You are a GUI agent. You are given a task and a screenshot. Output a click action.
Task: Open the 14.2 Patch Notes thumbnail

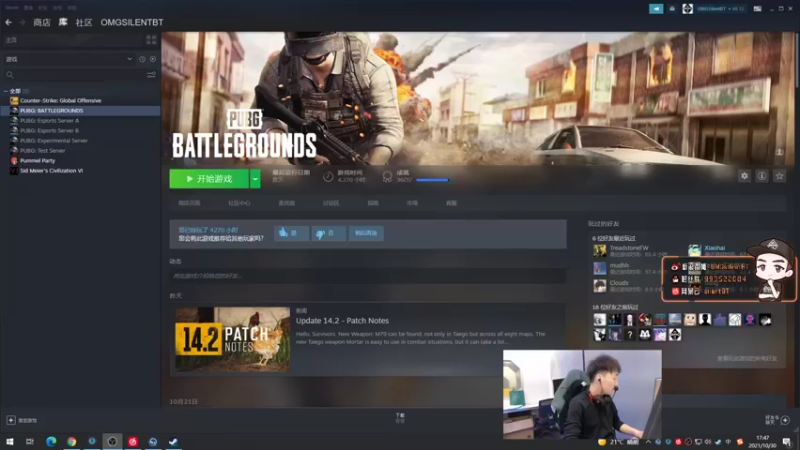(233, 339)
